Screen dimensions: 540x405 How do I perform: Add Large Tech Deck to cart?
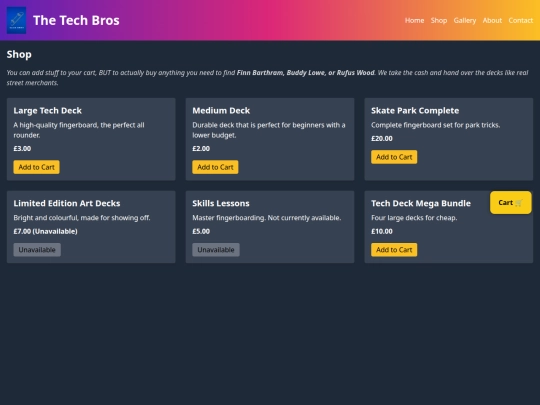(37, 167)
